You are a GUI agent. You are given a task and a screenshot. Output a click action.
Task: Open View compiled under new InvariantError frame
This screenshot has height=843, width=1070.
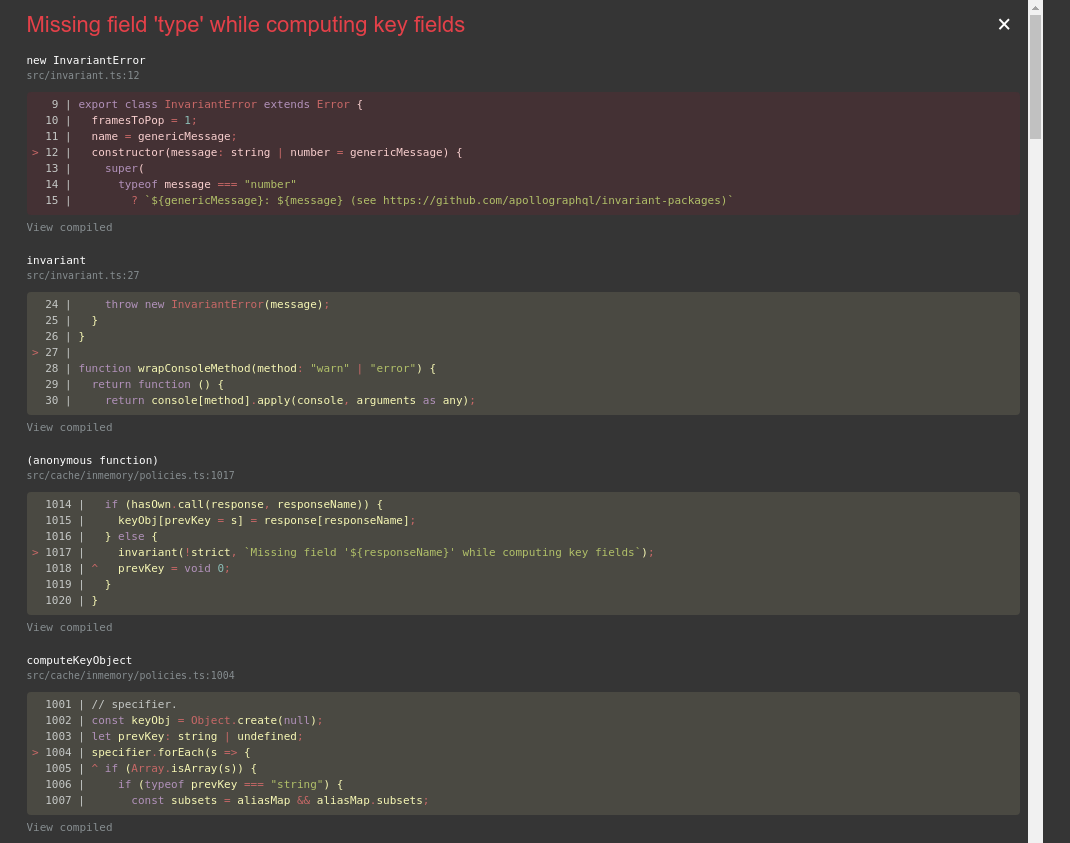(70, 227)
